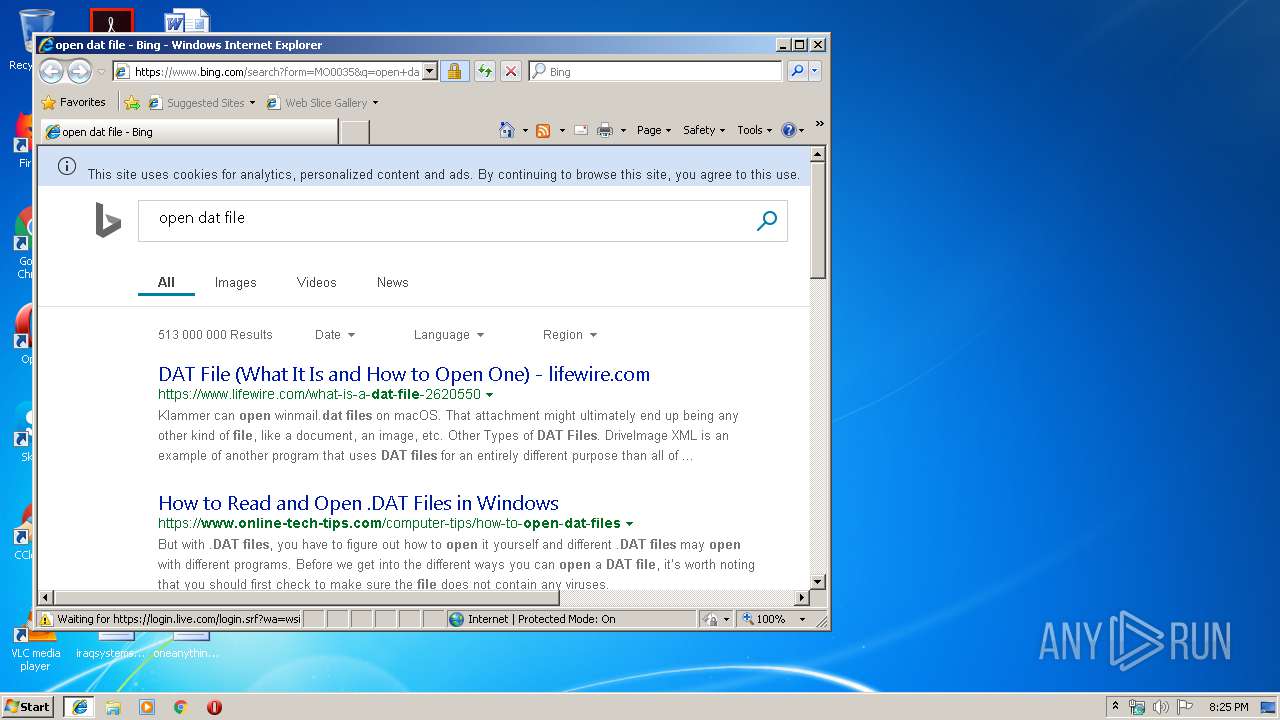Screen dimensions: 1280x720
Task: Go forward with the Forward arrow button
Action: pos(79,71)
